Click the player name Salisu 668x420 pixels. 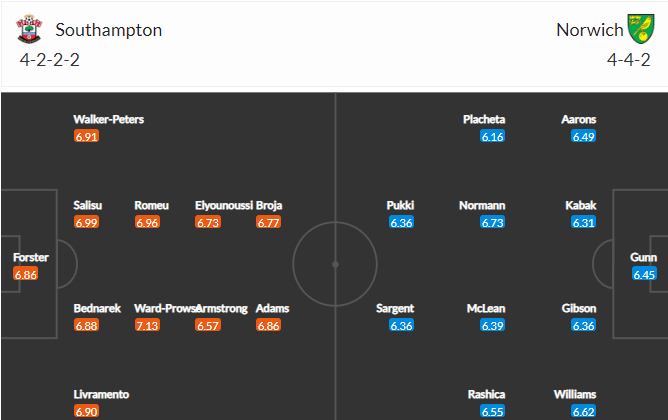coord(88,205)
